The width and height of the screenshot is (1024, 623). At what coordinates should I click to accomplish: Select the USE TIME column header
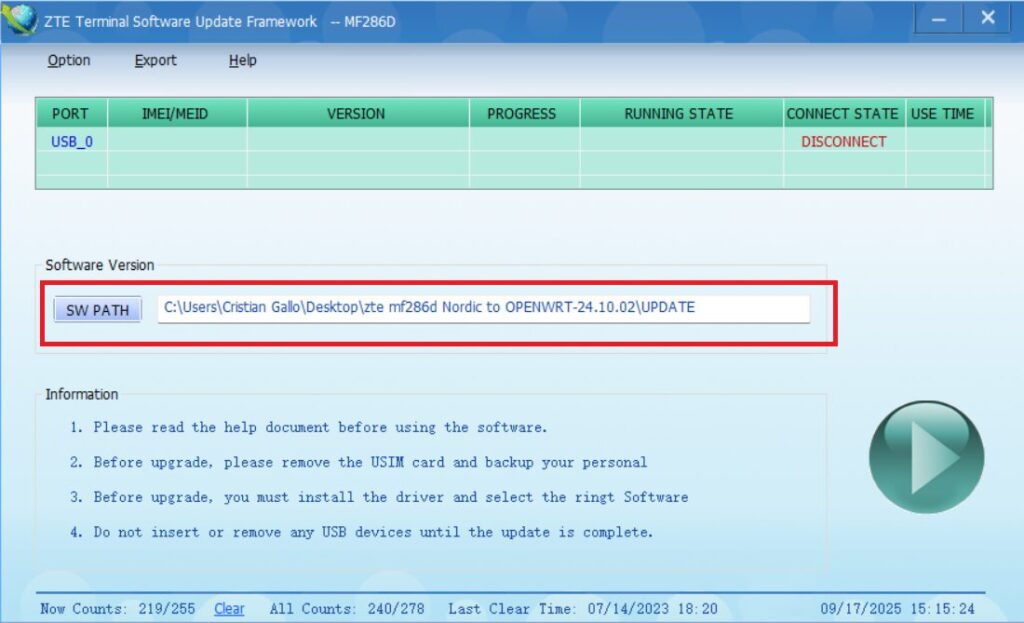(x=942, y=114)
